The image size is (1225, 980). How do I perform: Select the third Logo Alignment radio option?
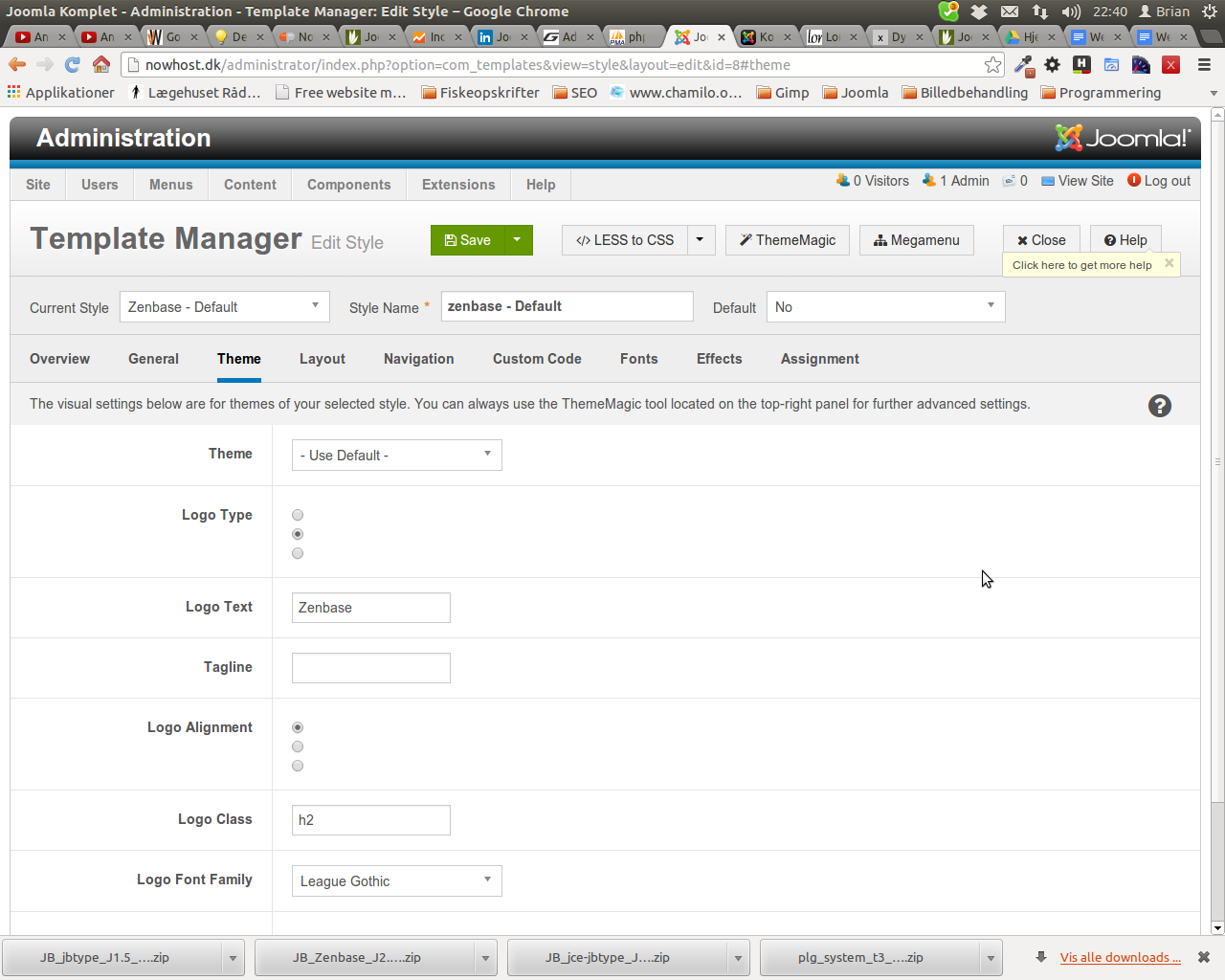click(x=298, y=766)
